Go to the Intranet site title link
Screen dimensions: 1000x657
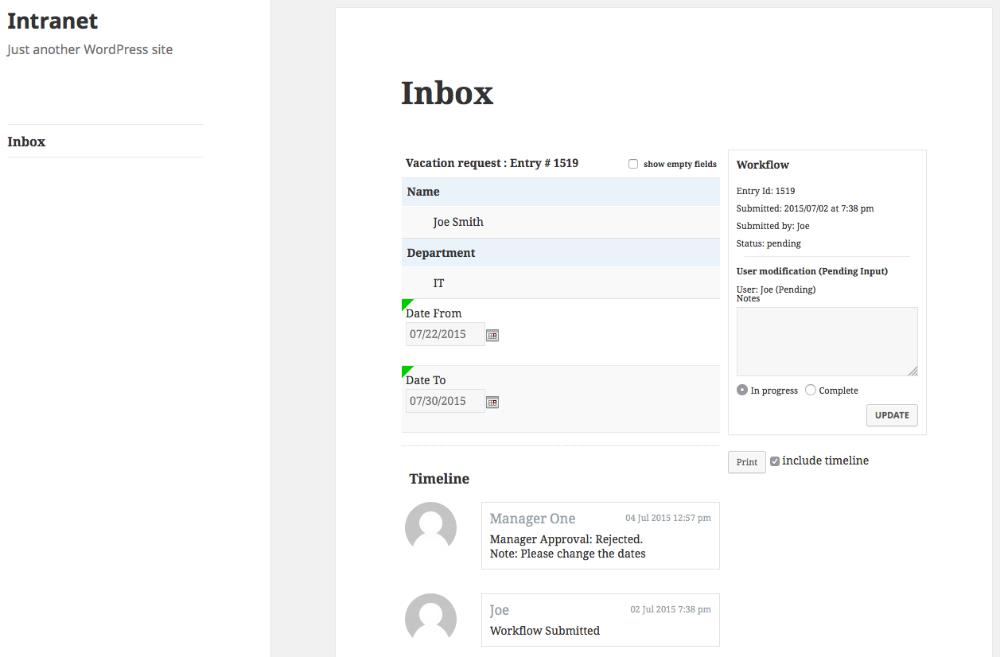coord(52,21)
